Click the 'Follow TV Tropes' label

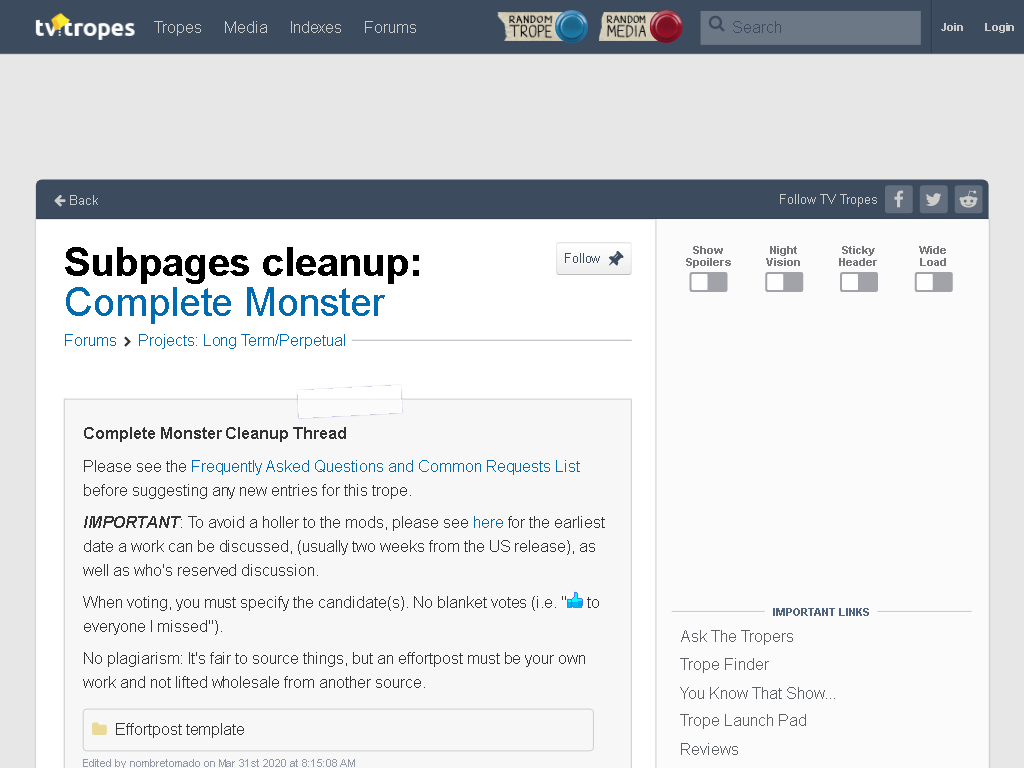(x=828, y=199)
